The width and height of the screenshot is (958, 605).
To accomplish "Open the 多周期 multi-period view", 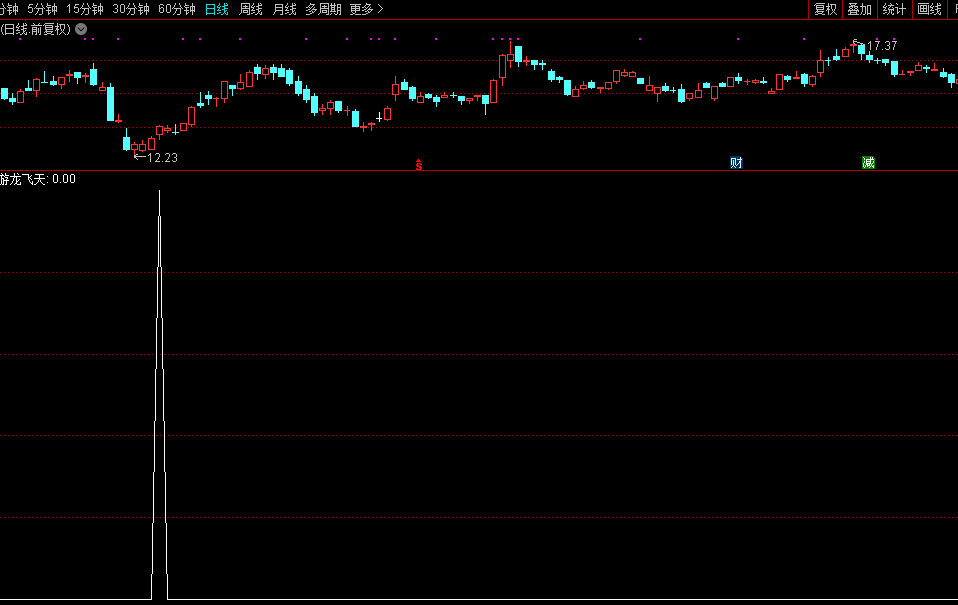I will pyautogui.click(x=323, y=9).
